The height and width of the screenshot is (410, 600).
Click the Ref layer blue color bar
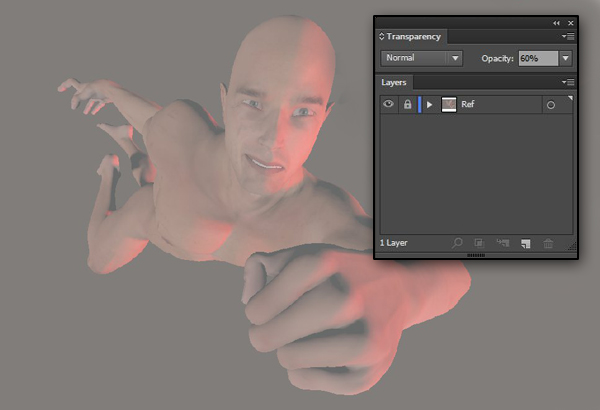click(419, 105)
